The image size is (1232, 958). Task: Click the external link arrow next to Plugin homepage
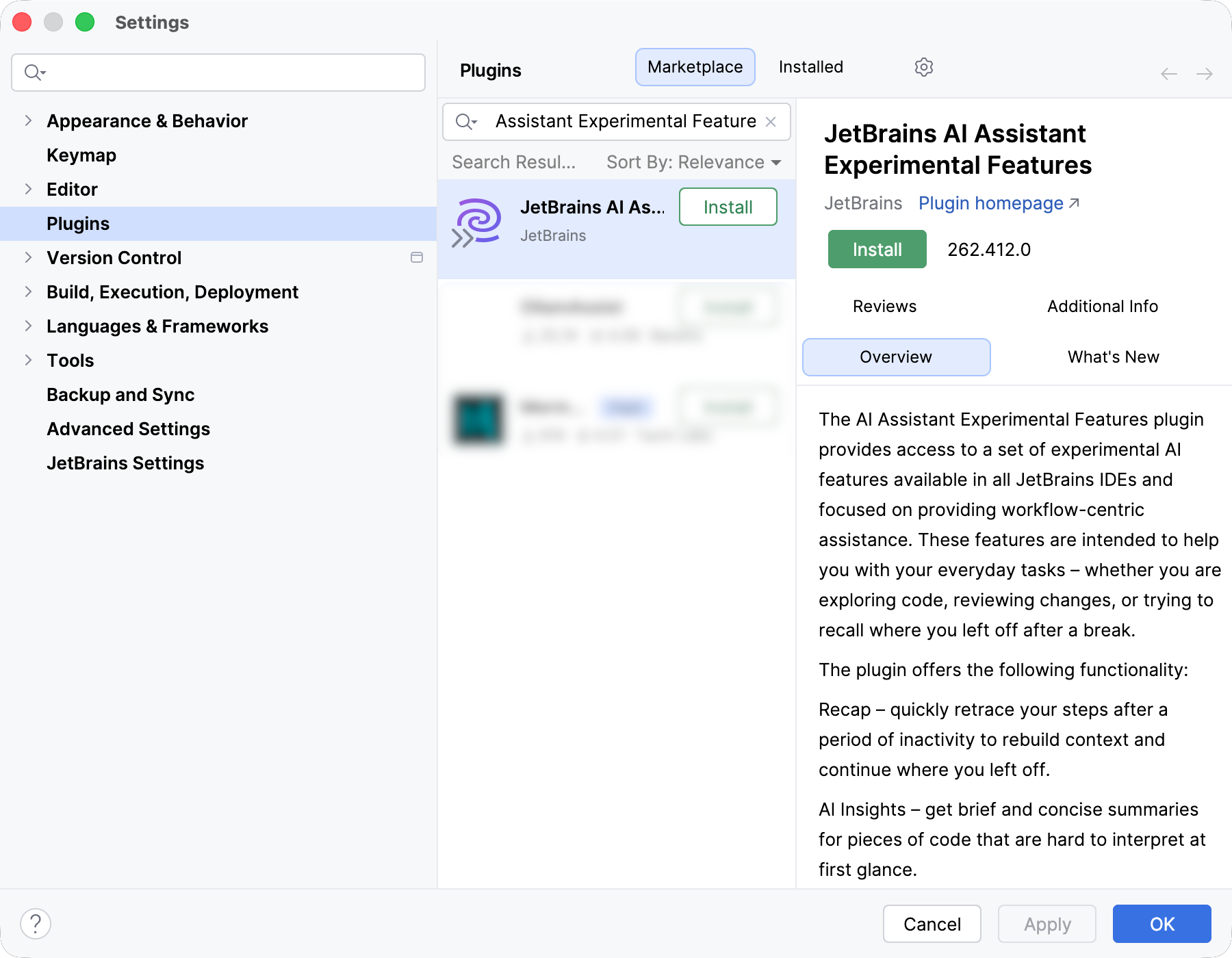point(1074,202)
